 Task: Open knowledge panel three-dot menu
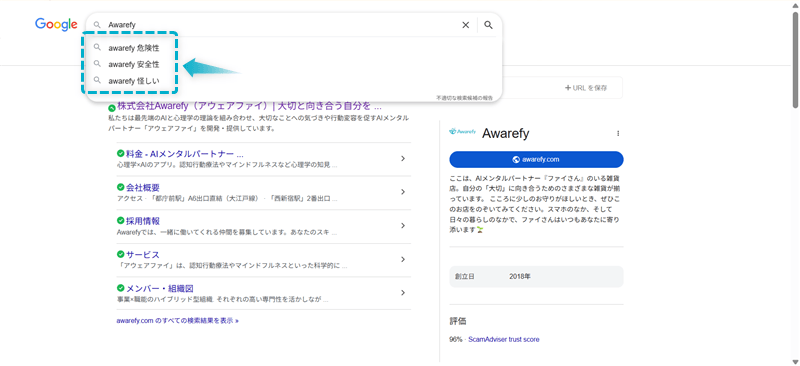point(618,134)
